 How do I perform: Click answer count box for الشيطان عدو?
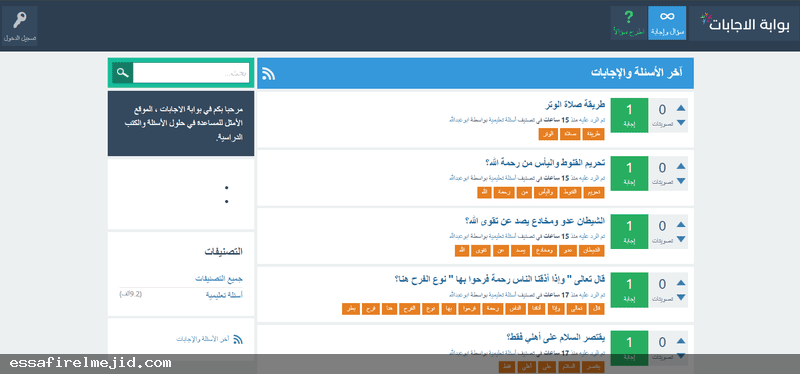pos(629,232)
